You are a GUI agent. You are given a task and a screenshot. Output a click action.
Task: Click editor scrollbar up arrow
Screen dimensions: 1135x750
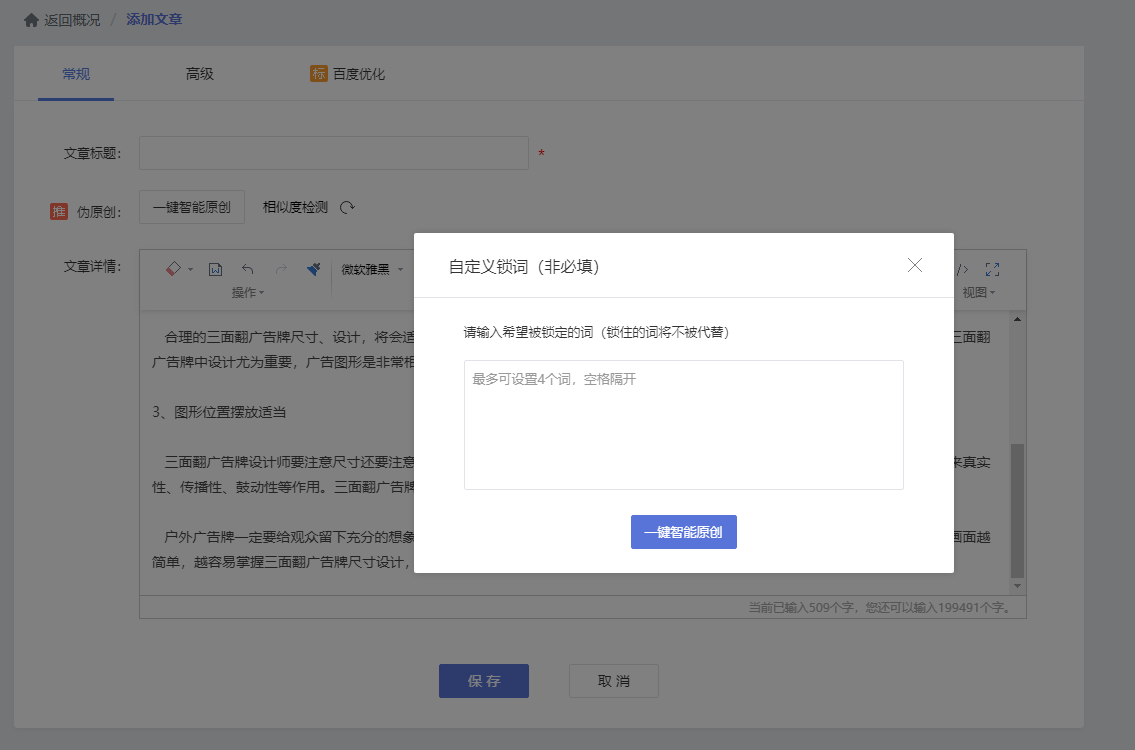coord(1017,319)
